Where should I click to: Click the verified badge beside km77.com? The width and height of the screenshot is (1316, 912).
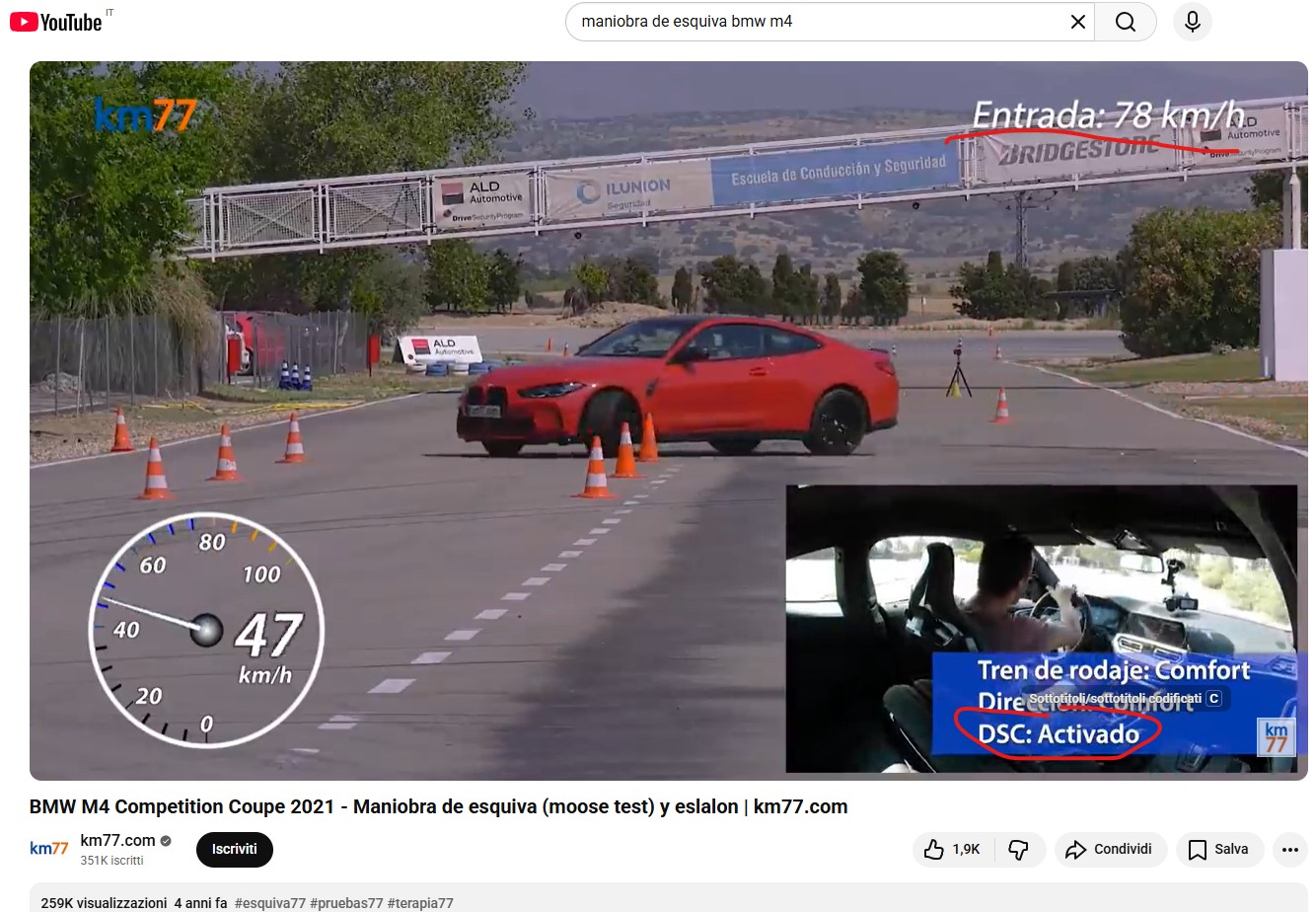coord(166,841)
